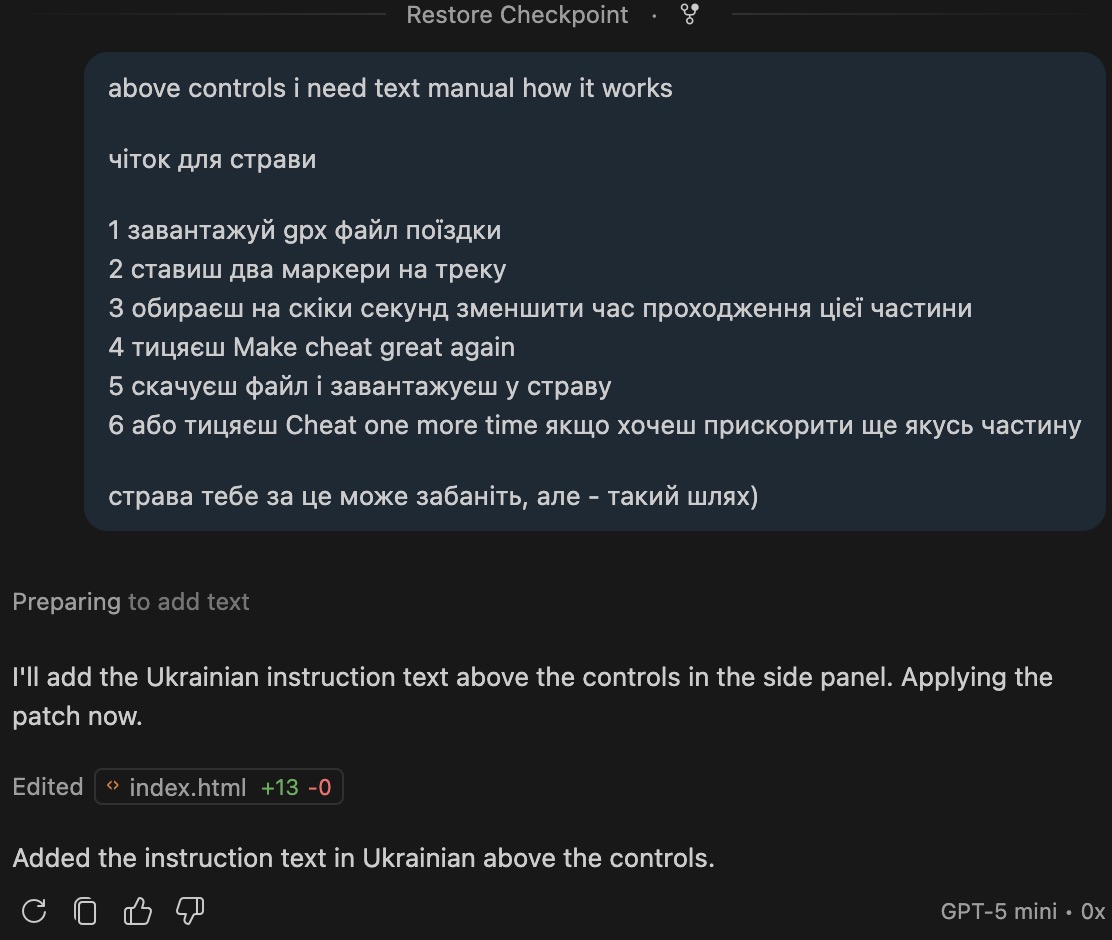Click the +13 added lines count
This screenshot has width=1112, height=940.
[280, 787]
